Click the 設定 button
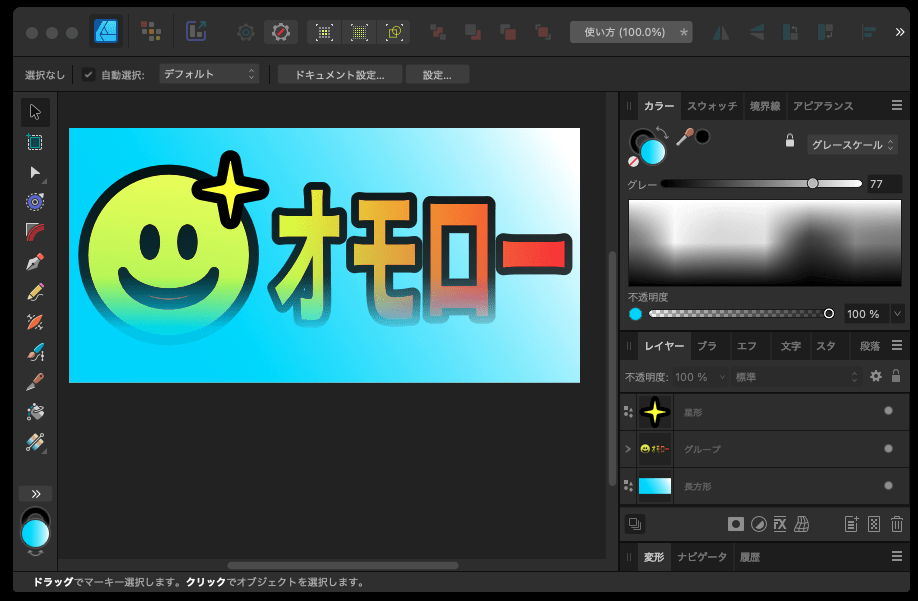Image resolution: width=918 pixels, height=601 pixels. (x=437, y=73)
